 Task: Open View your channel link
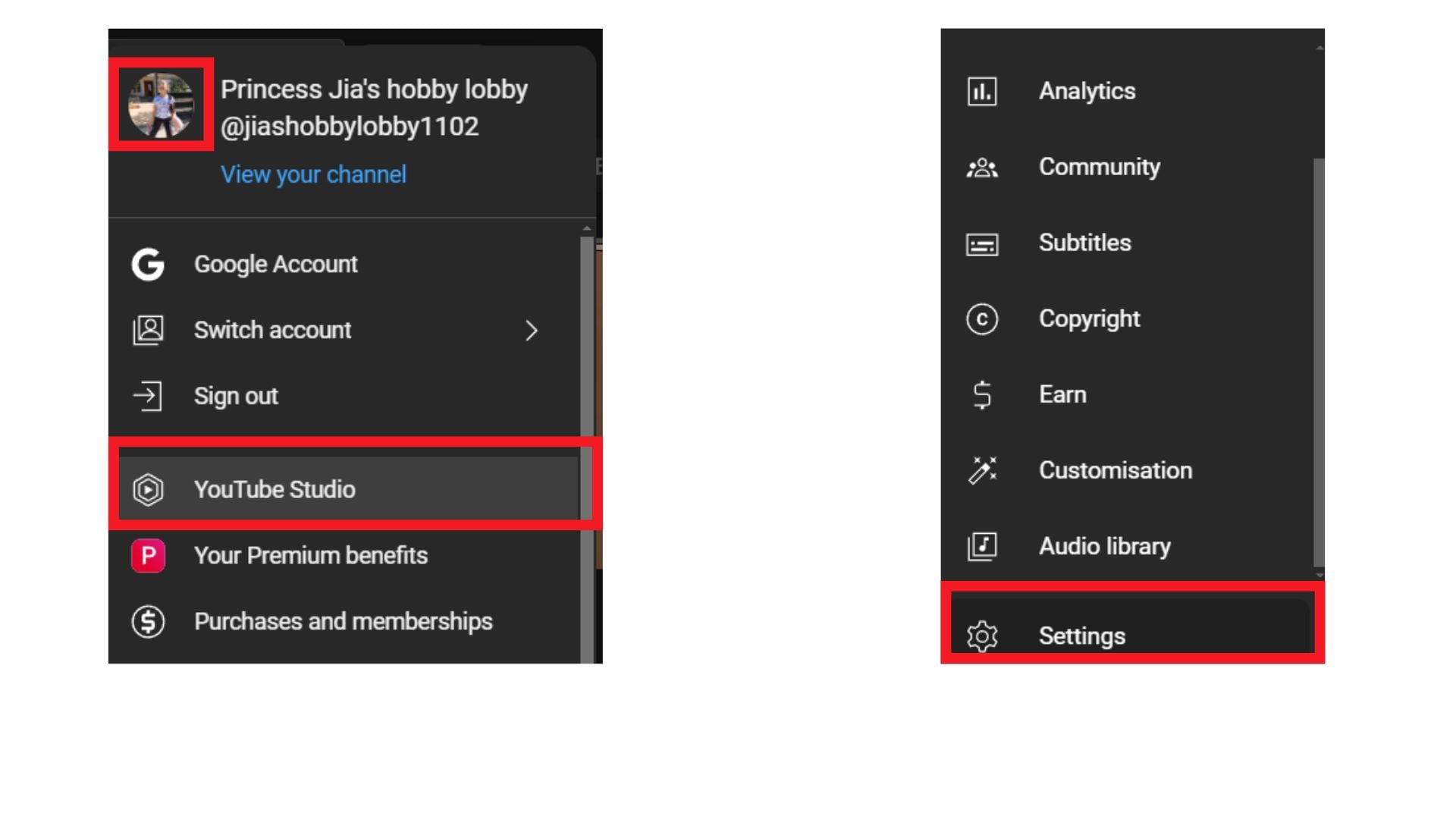[x=313, y=174]
